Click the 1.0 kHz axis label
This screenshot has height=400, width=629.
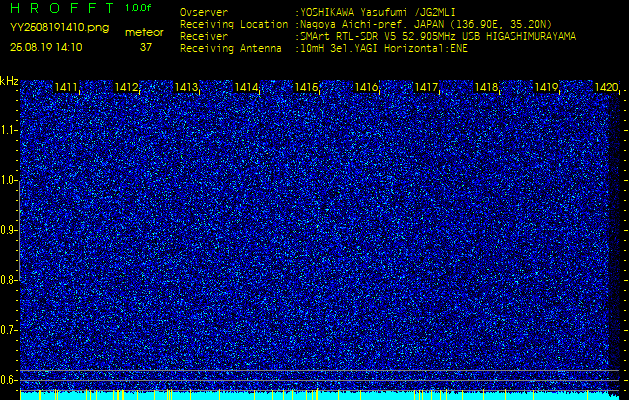(9, 181)
